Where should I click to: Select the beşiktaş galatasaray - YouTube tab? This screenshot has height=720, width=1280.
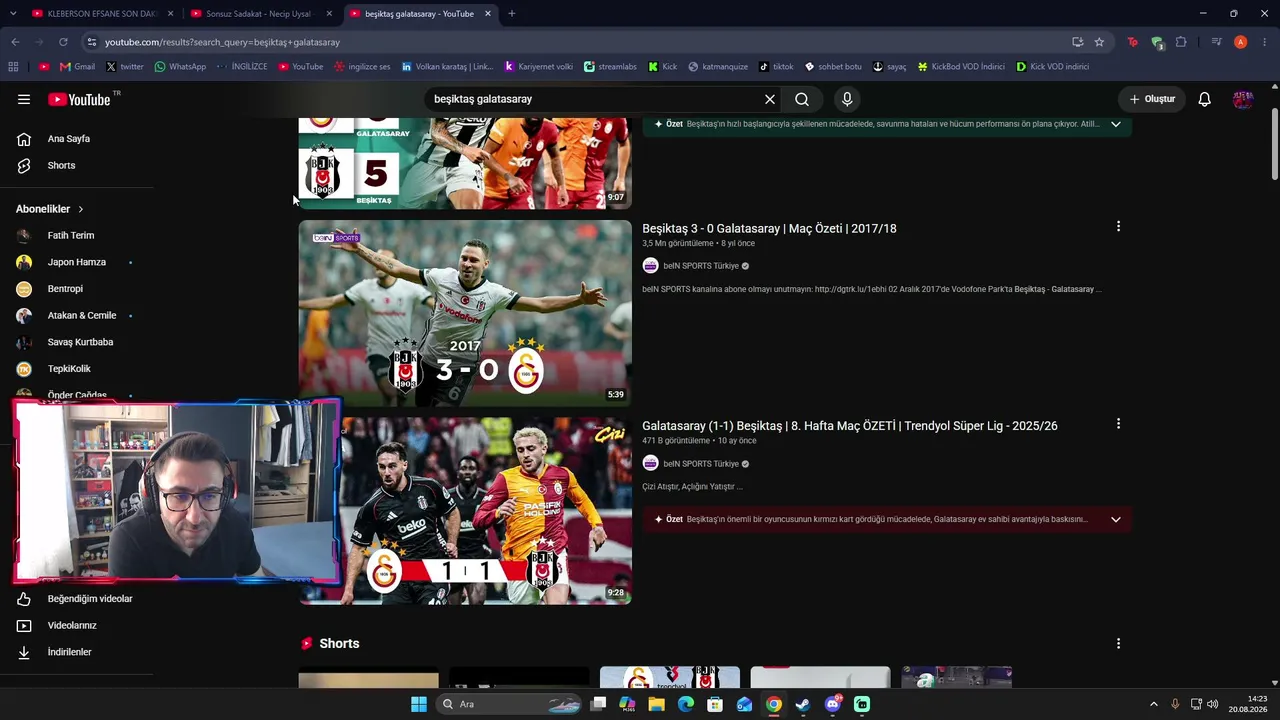pyautogui.click(x=419, y=14)
